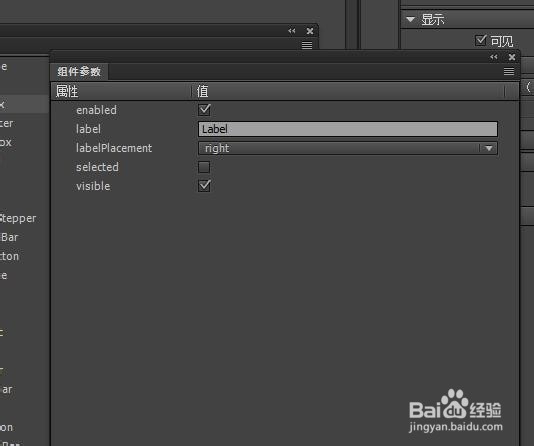Open the 组件参数 panel options menu icon
Image resolution: width=534 pixels, height=446 pixels.
click(509, 71)
